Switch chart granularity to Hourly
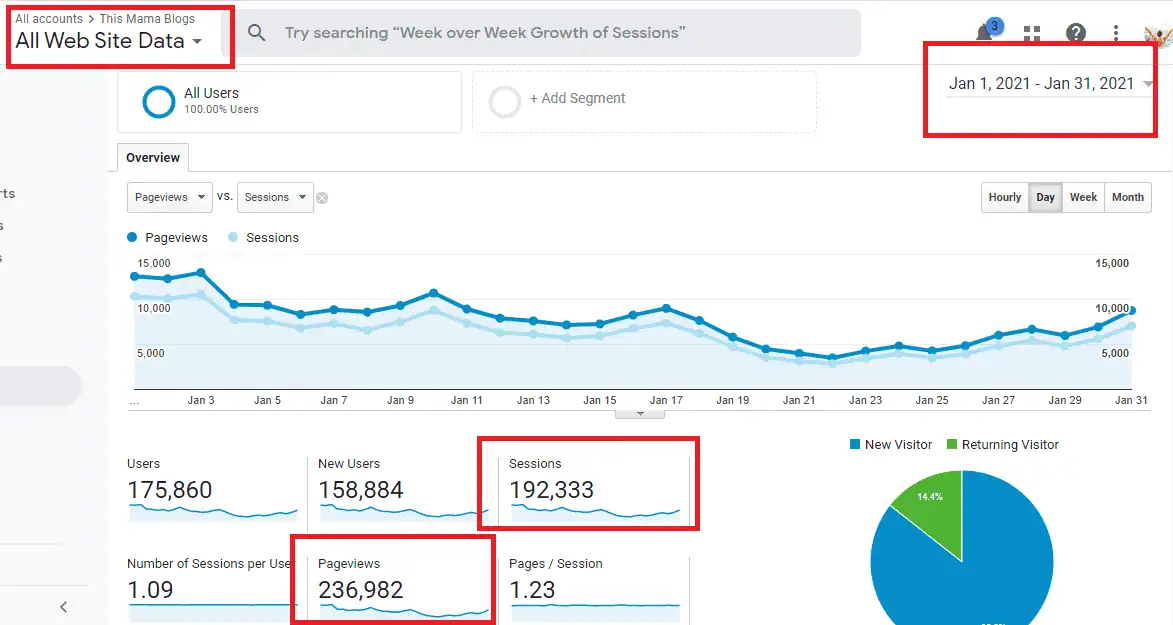This screenshot has width=1173, height=625. 1004,197
